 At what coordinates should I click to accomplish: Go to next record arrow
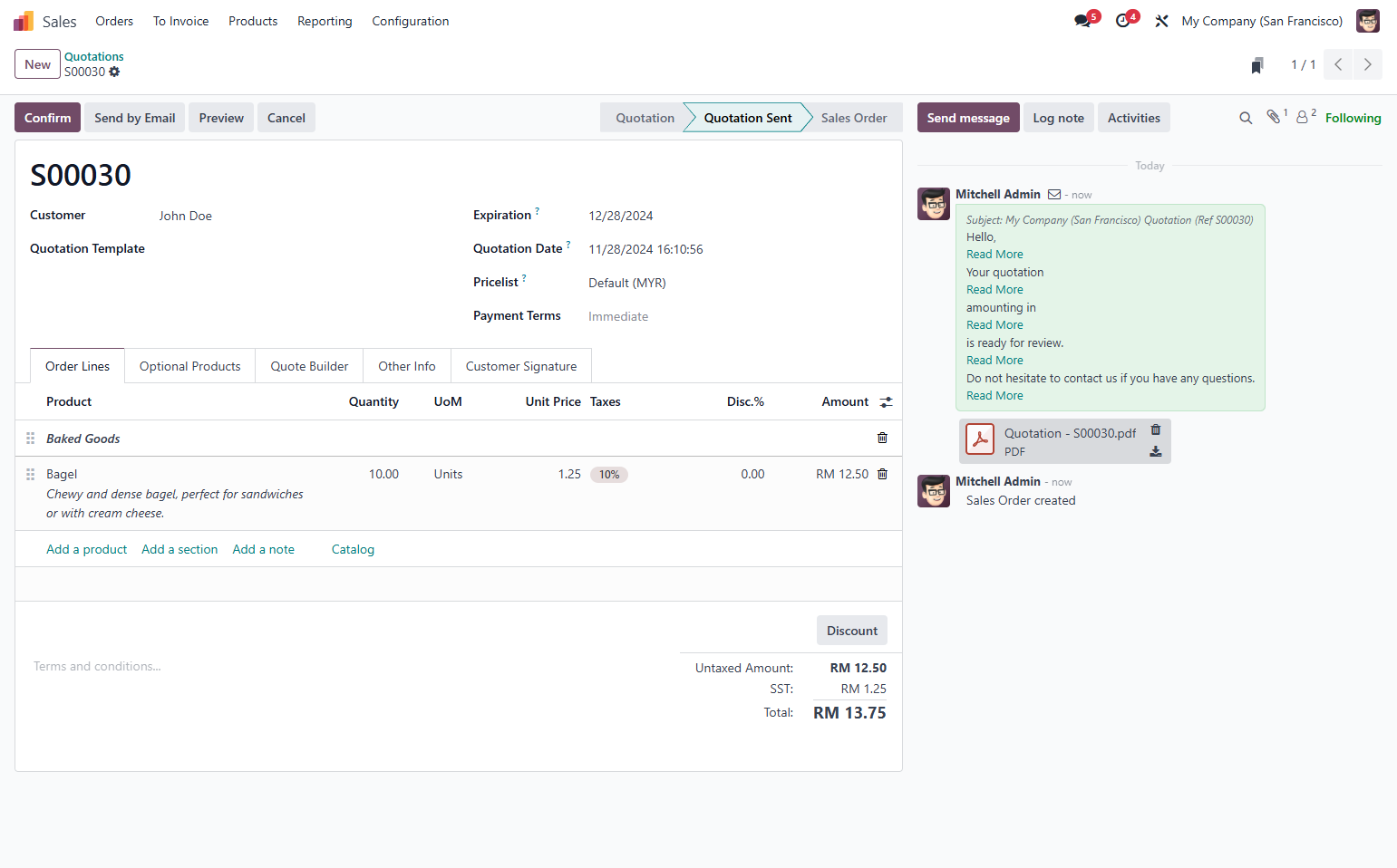pyautogui.click(x=1368, y=64)
